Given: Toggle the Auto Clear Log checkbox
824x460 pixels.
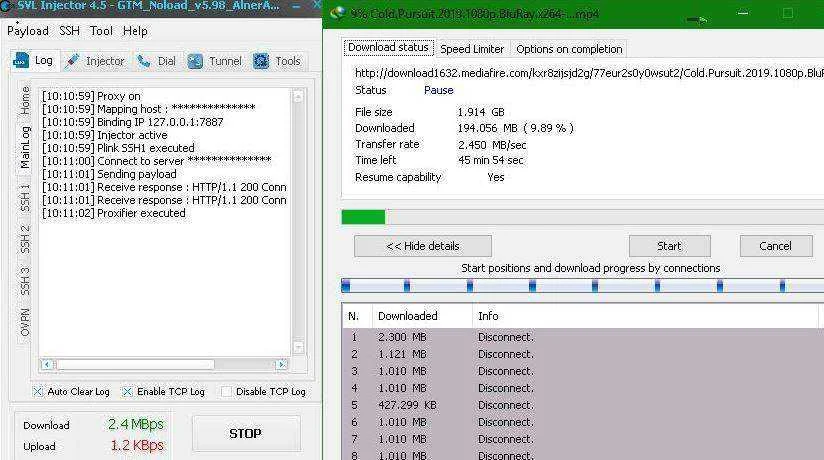Looking at the screenshot, I should pos(38,392).
